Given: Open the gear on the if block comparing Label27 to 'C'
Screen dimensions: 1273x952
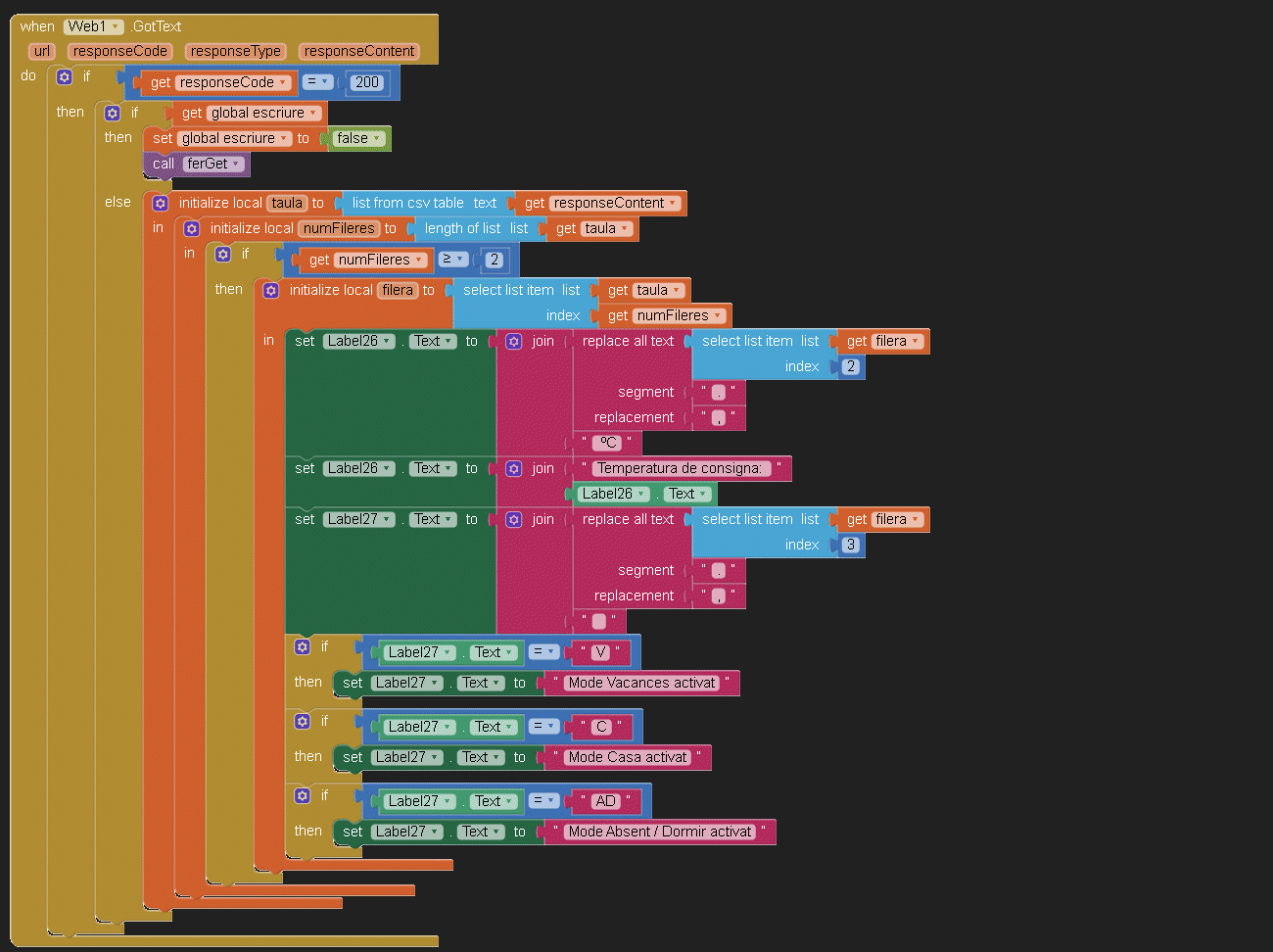Looking at the screenshot, I should (303, 722).
